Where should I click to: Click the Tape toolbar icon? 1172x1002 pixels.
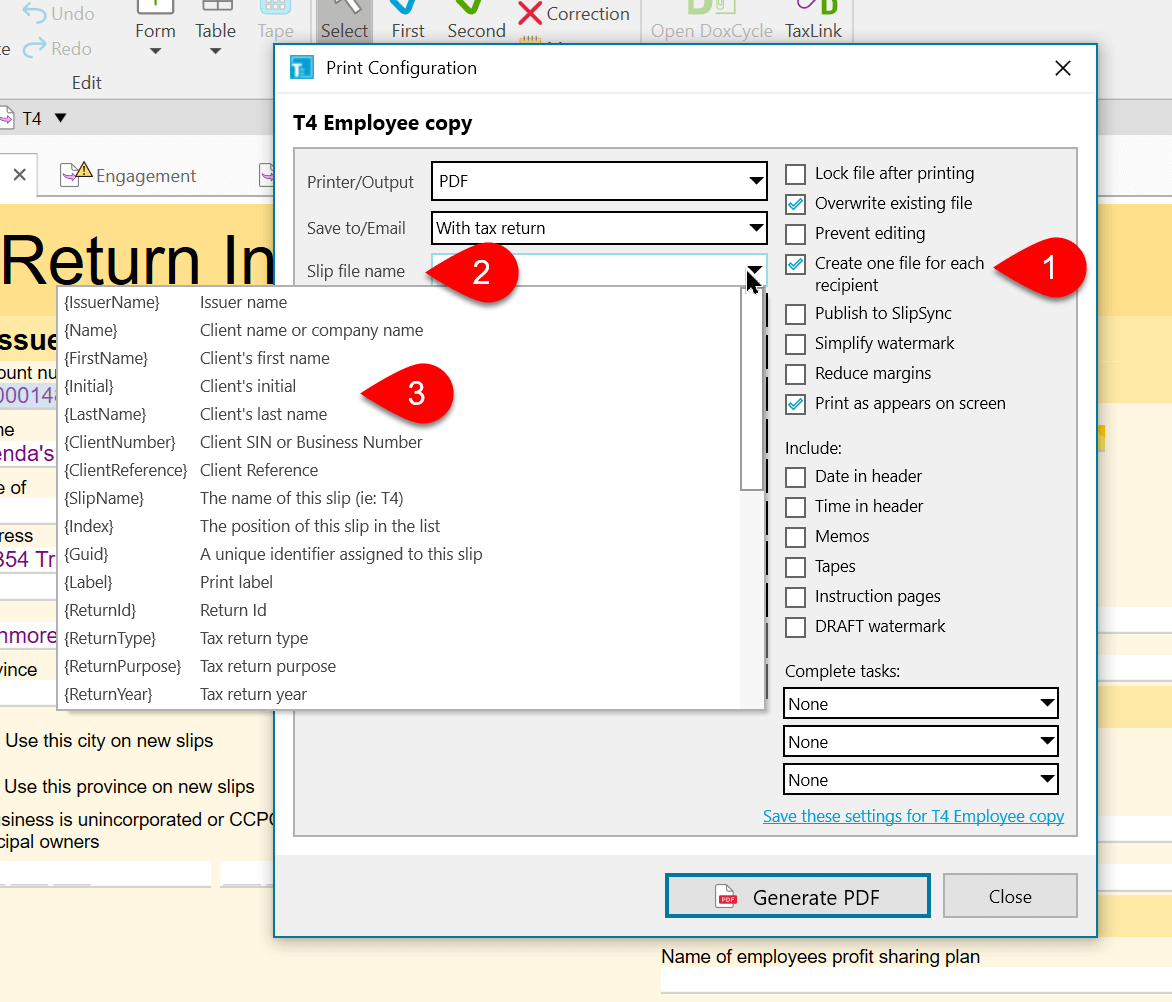coord(275,21)
